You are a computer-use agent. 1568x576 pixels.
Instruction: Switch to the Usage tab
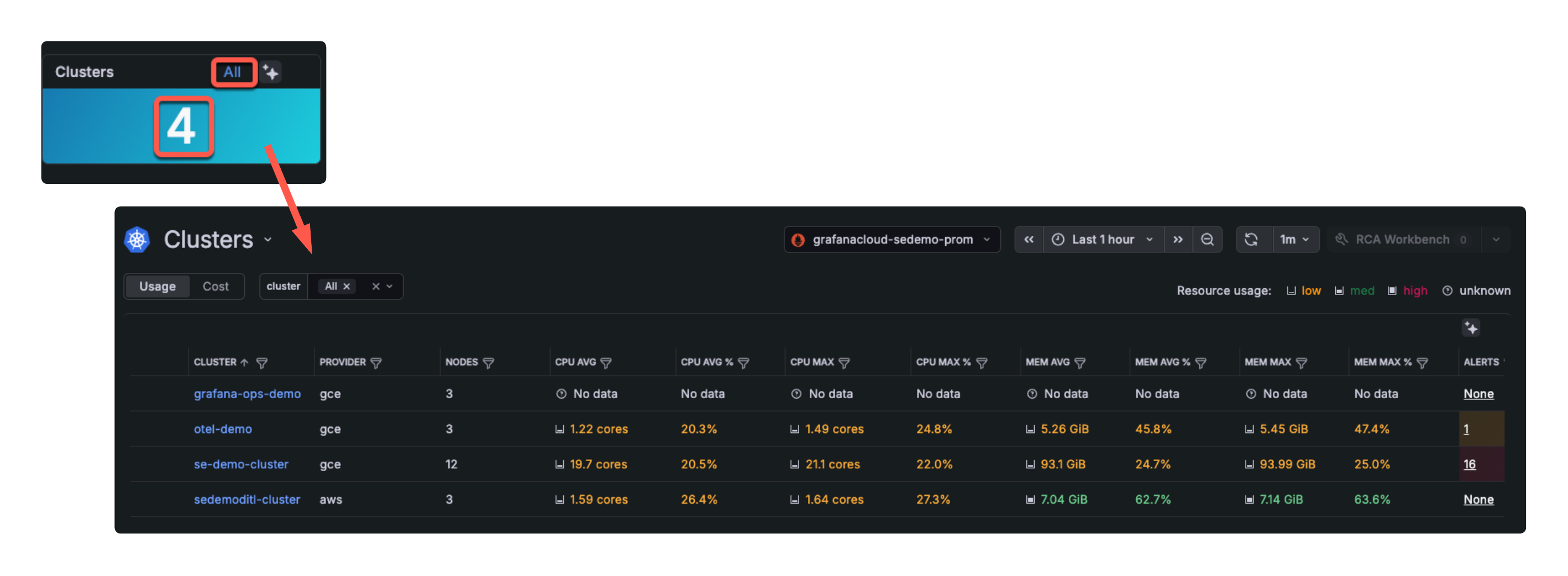tap(157, 287)
